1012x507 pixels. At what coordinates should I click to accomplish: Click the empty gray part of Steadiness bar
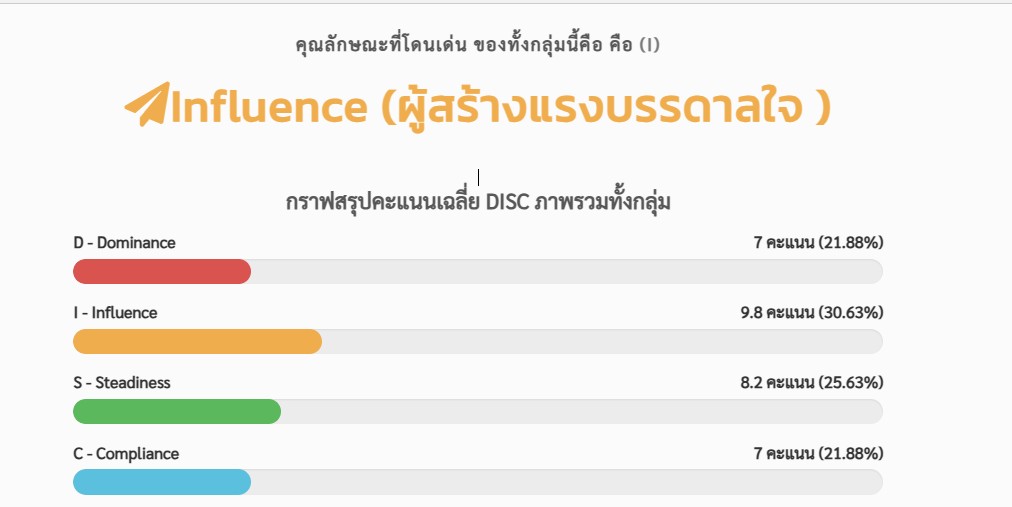click(x=580, y=412)
